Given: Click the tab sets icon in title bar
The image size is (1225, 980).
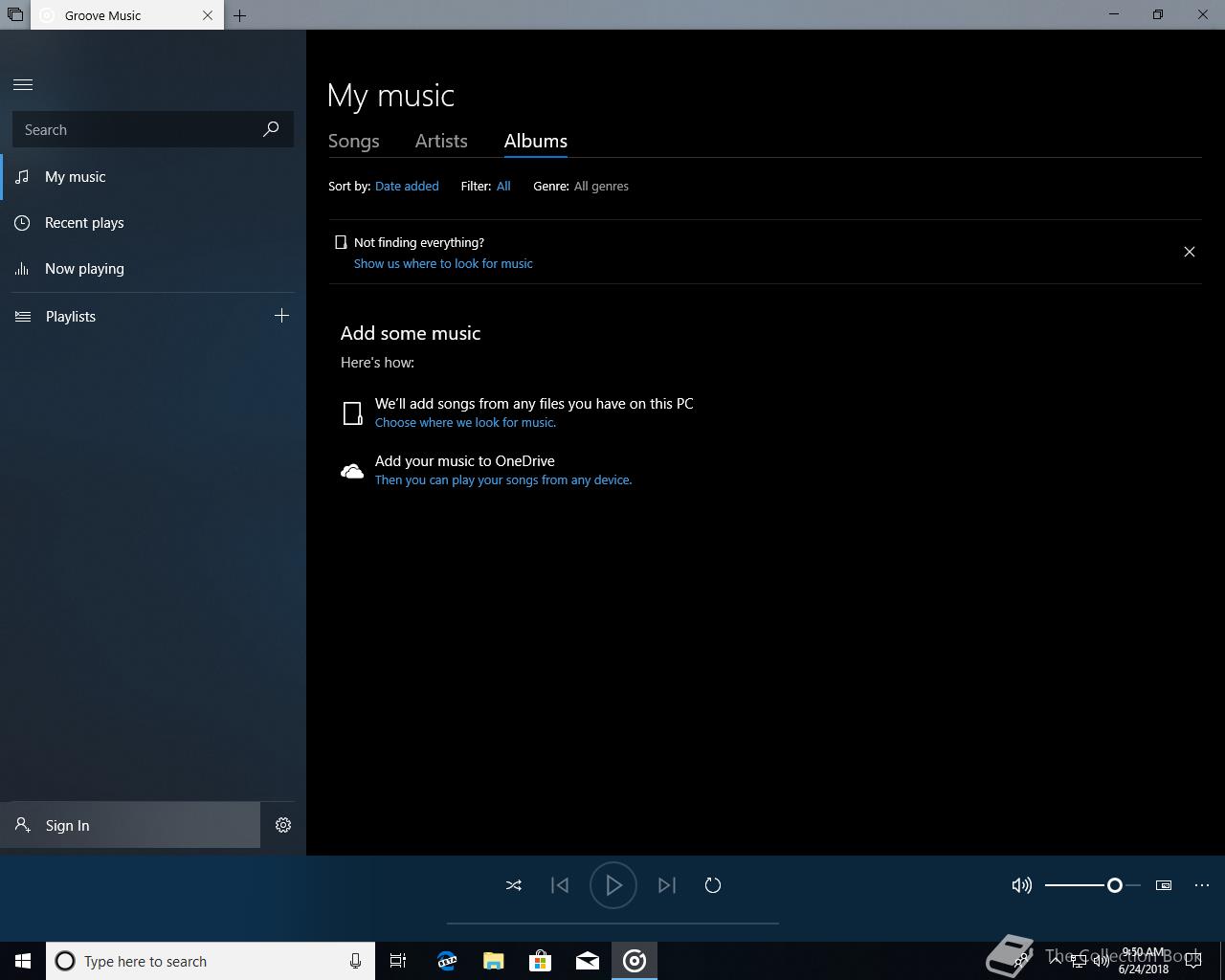Looking at the screenshot, I should coord(14,15).
